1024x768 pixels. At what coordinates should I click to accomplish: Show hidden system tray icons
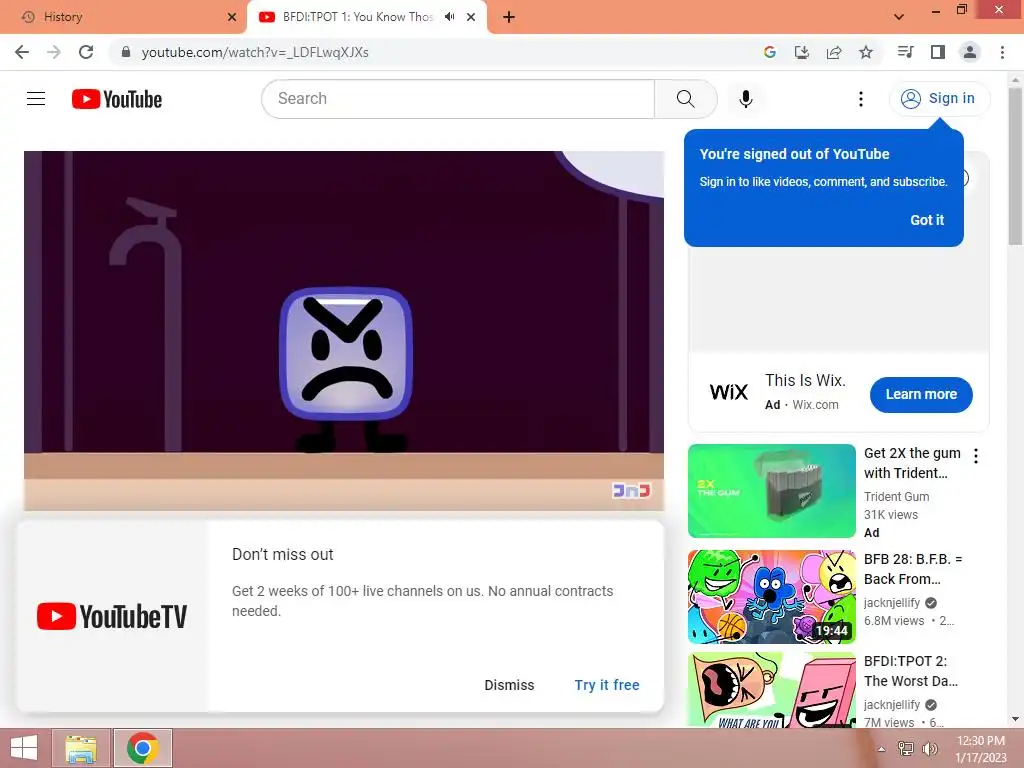click(881, 749)
